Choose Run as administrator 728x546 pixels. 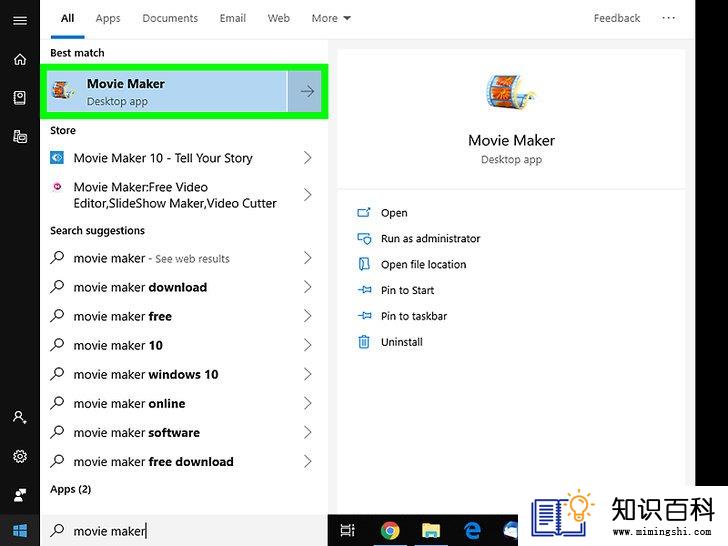click(430, 238)
